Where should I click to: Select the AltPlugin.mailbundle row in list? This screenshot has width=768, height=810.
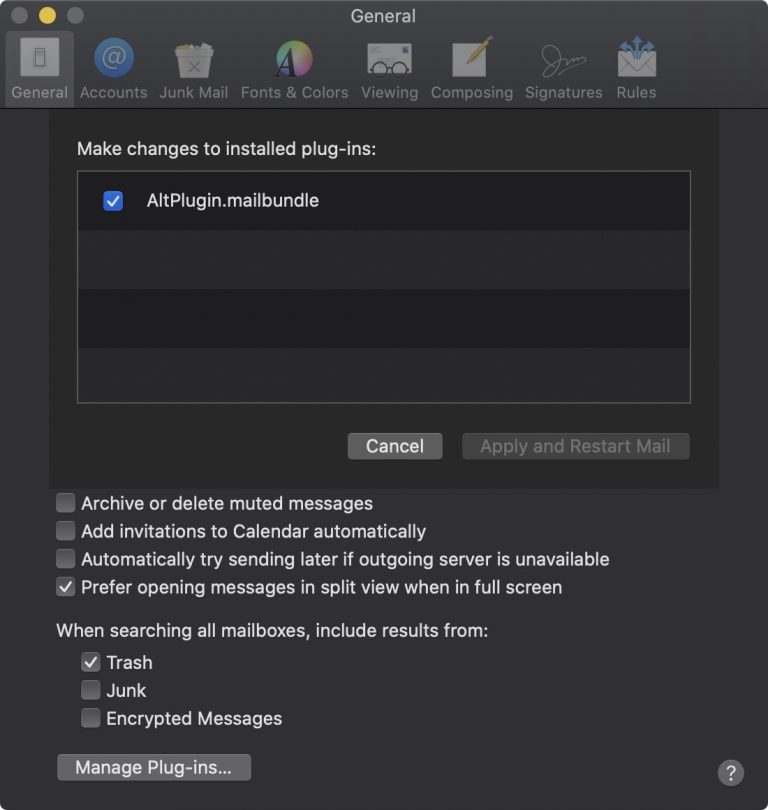pyautogui.click(x=400, y=201)
